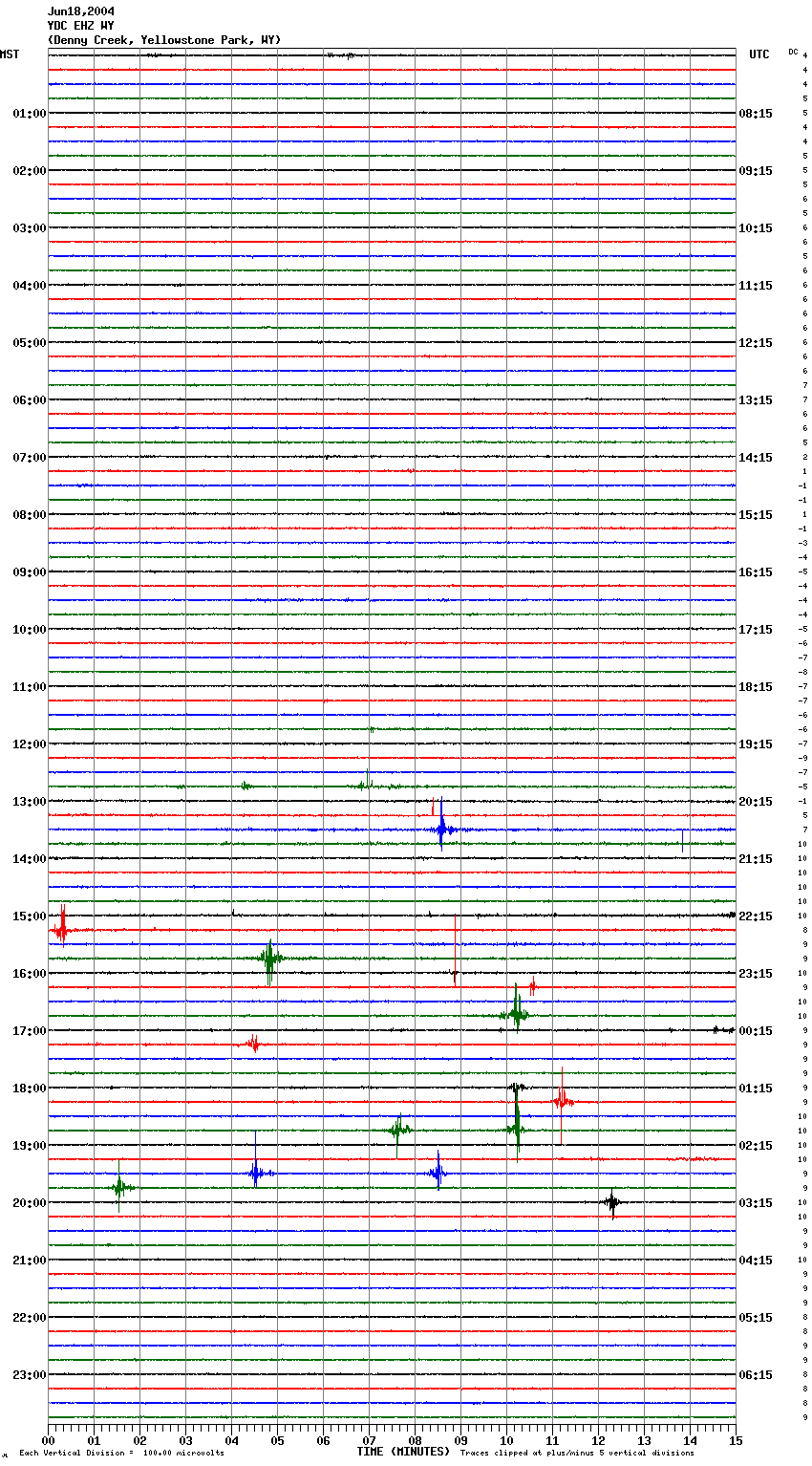This screenshot has width=812, height=1466.
Task: Click minute 03 on the bottom axis
Action: [185, 1440]
